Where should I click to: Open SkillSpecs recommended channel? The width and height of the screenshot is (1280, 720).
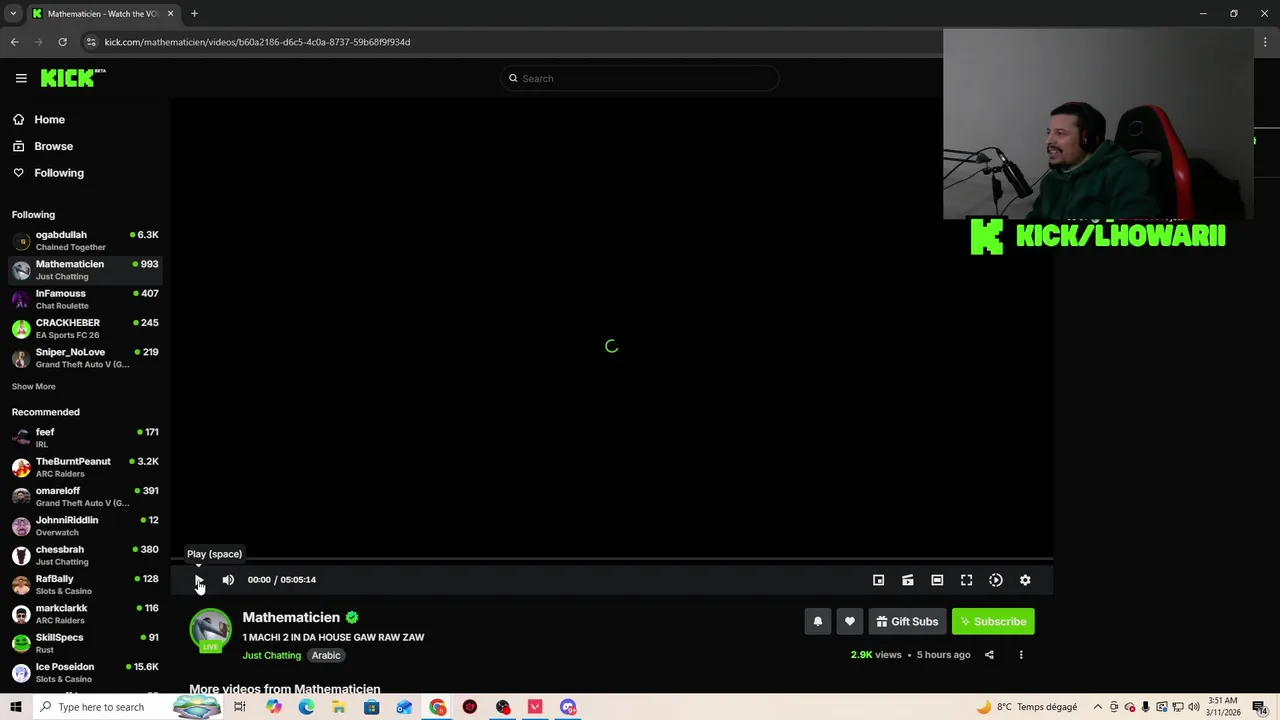pyautogui.click(x=85, y=643)
